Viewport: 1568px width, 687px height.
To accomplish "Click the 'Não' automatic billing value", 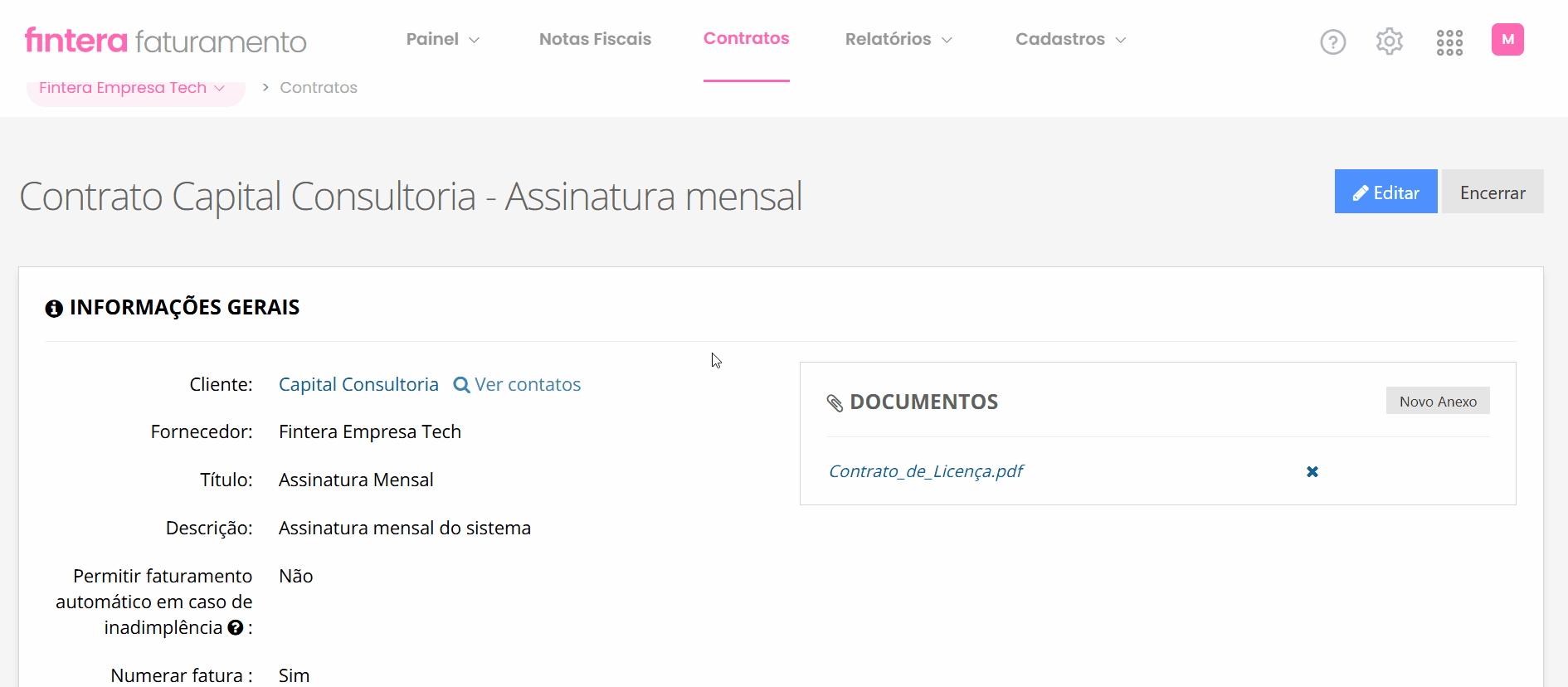I will (x=296, y=576).
